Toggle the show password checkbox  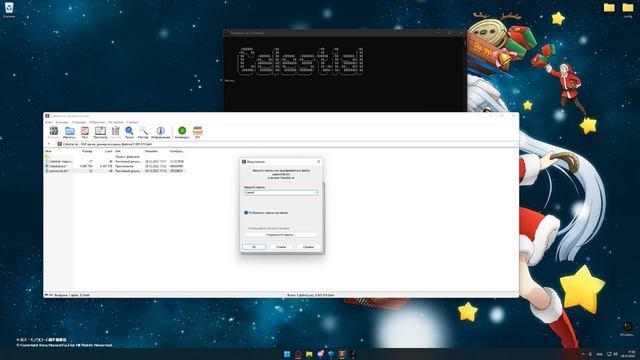(x=246, y=213)
